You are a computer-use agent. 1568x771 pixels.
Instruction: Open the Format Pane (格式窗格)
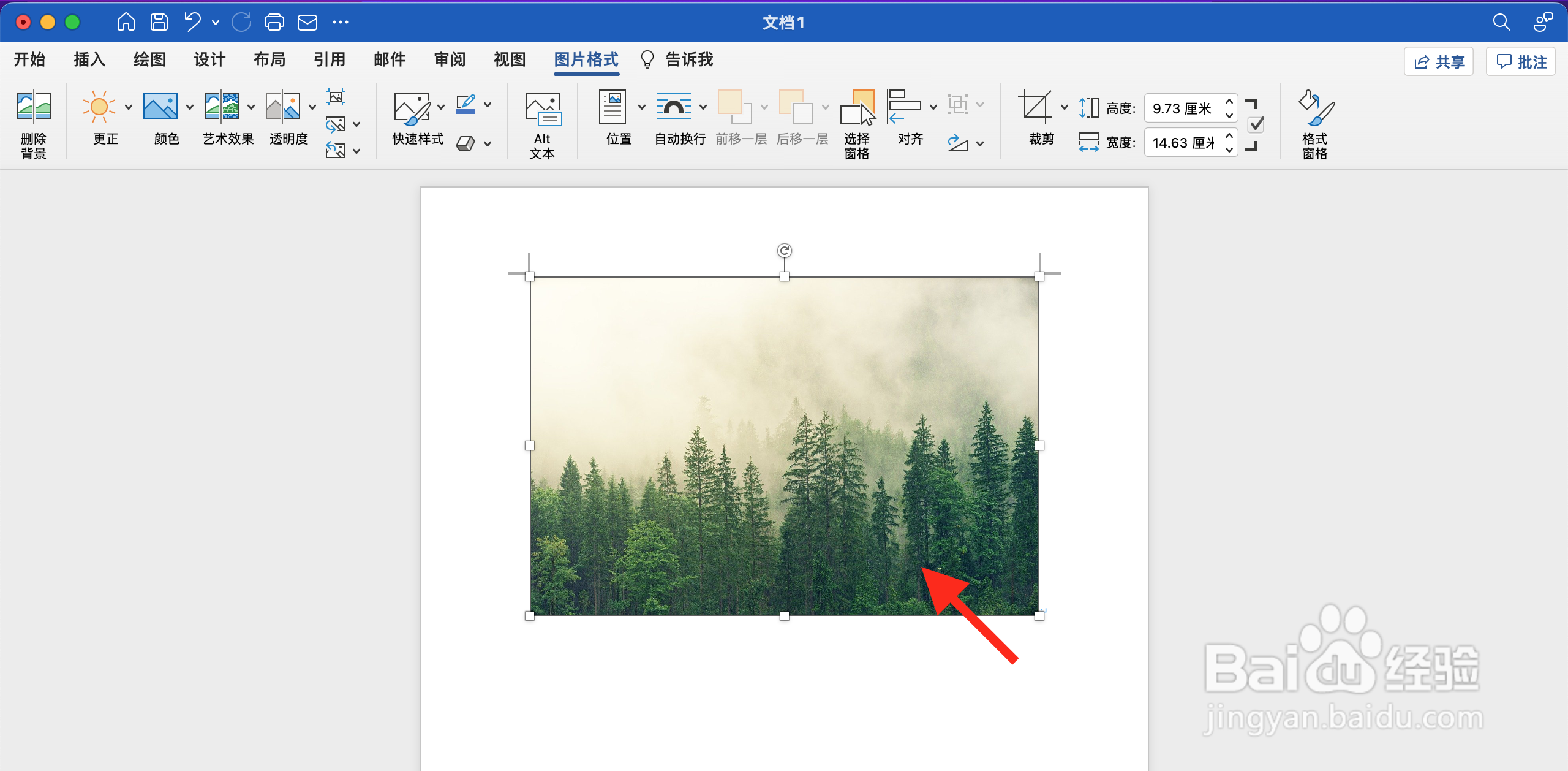tap(1316, 124)
